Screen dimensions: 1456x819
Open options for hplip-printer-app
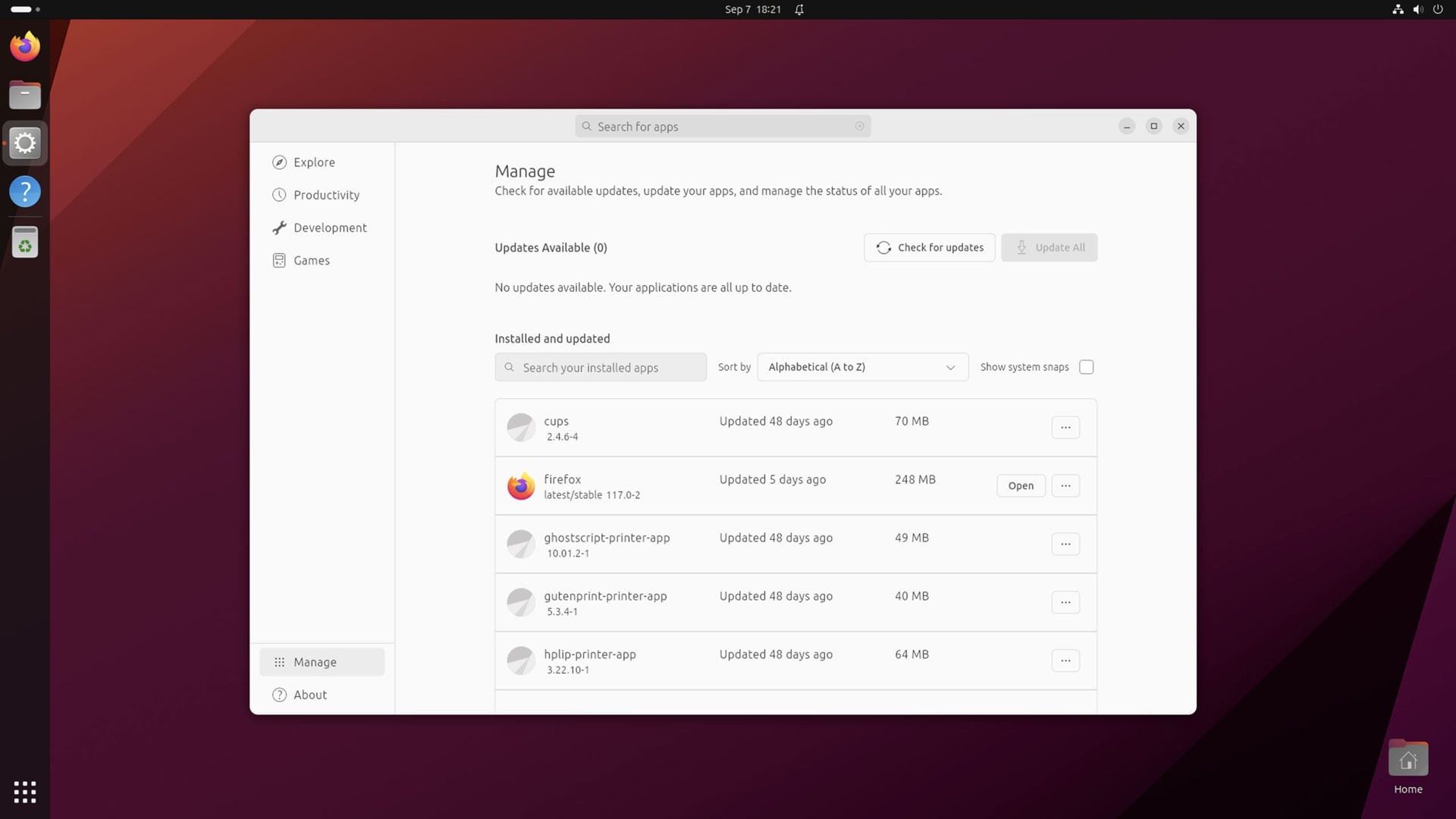tap(1065, 661)
